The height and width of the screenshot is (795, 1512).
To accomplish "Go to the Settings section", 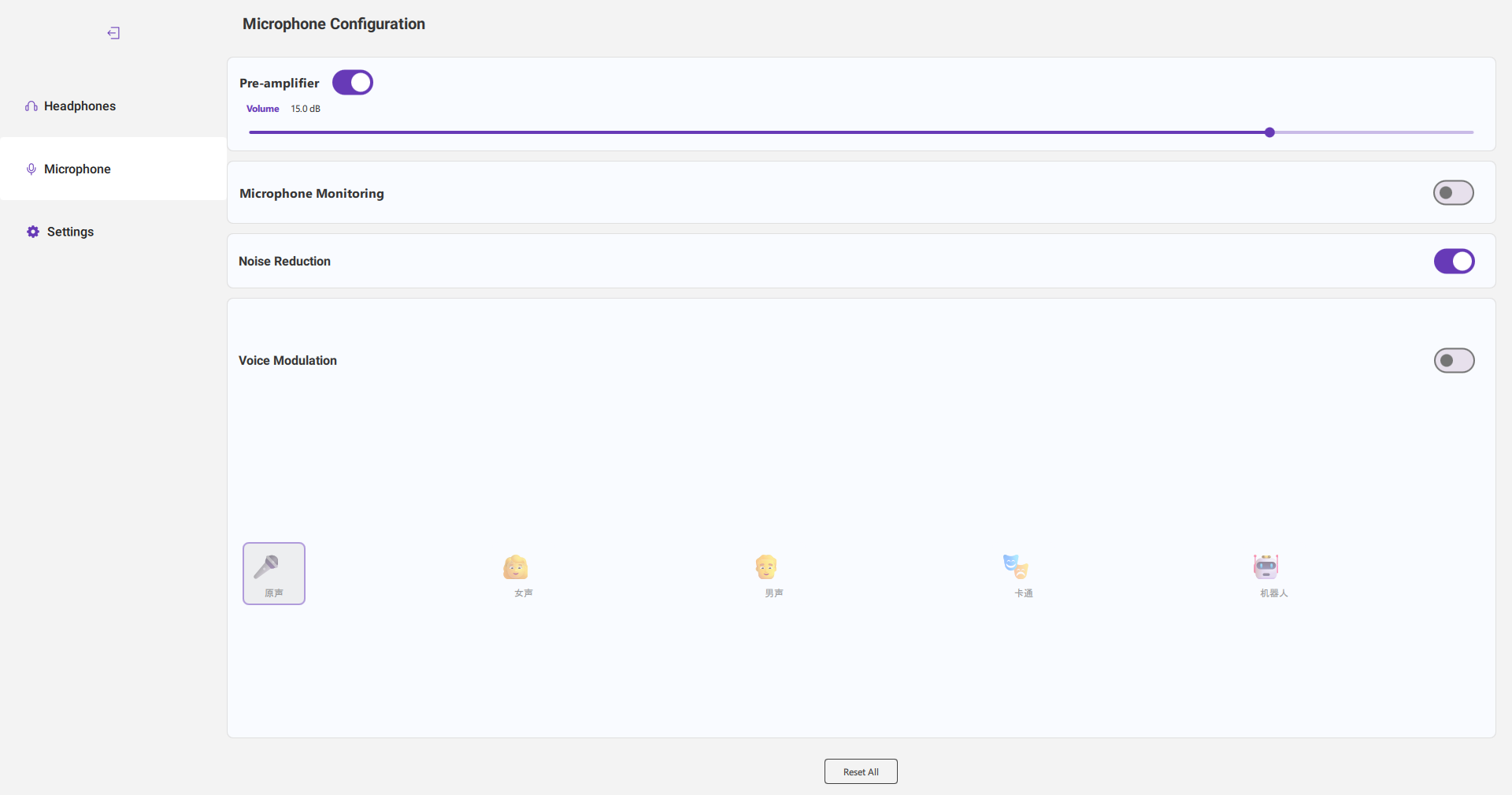I will [x=113, y=232].
